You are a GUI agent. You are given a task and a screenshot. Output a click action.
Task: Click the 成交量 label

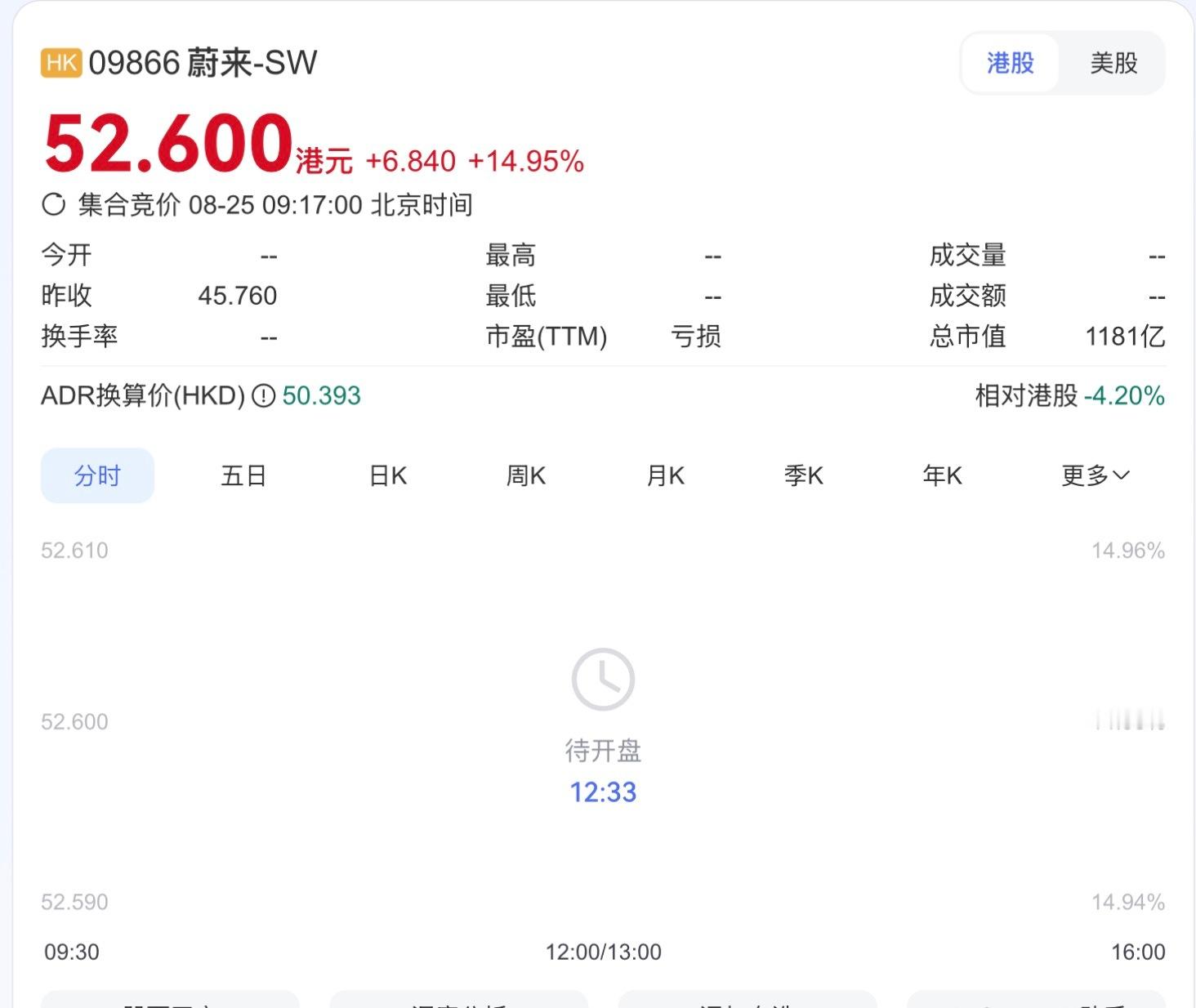[x=967, y=256]
